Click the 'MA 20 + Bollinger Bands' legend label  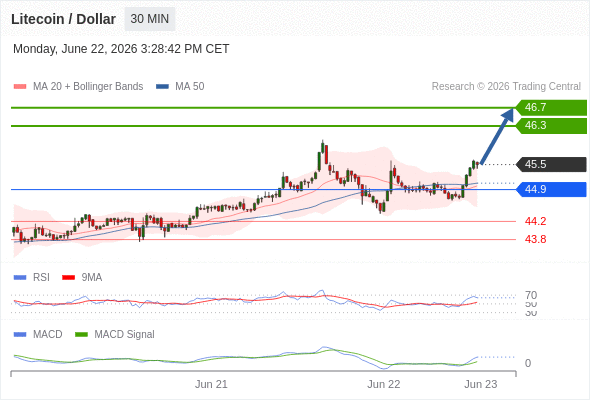[88, 87]
